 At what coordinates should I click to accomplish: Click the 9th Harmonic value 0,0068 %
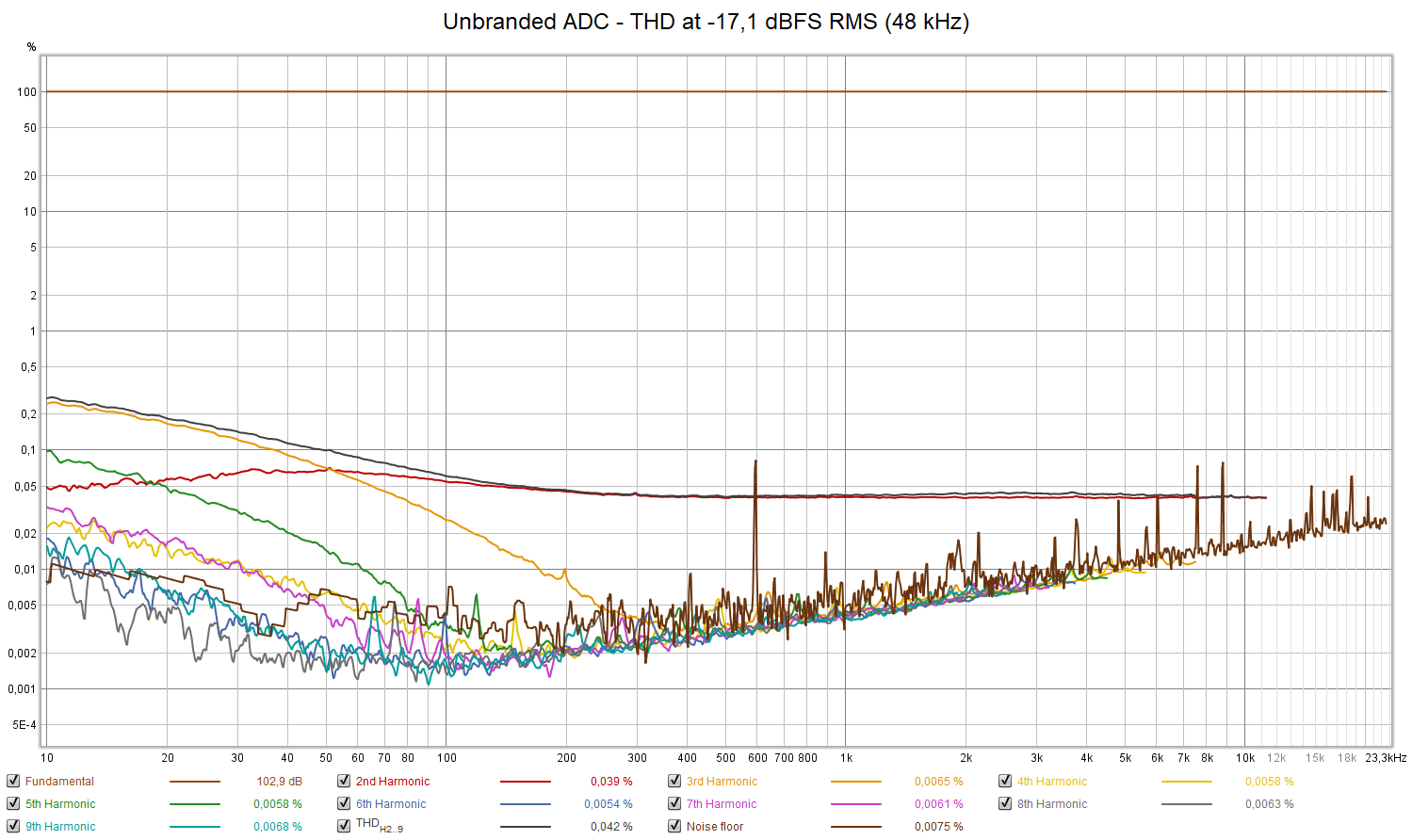278,827
